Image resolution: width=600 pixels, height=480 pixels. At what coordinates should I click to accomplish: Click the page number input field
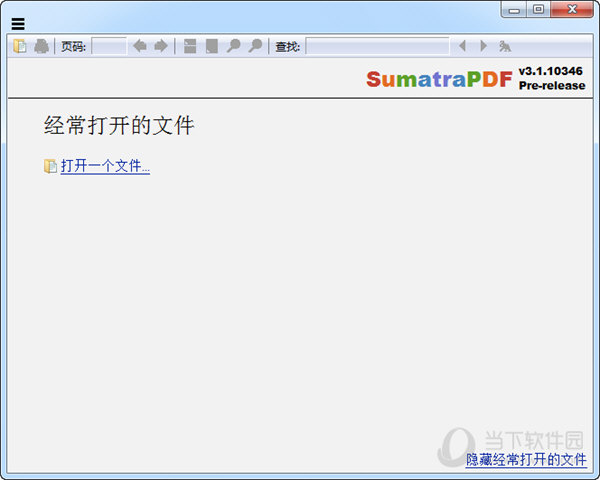(109, 46)
